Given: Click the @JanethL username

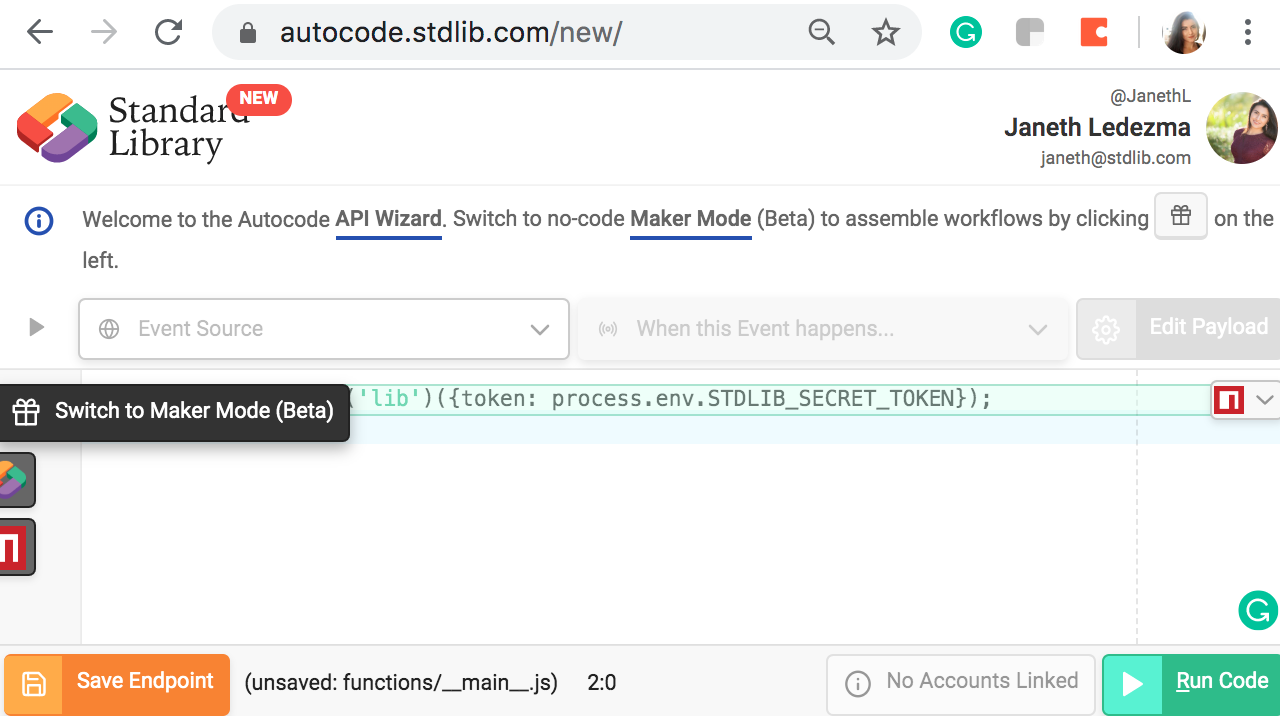Looking at the screenshot, I should [1151, 97].
